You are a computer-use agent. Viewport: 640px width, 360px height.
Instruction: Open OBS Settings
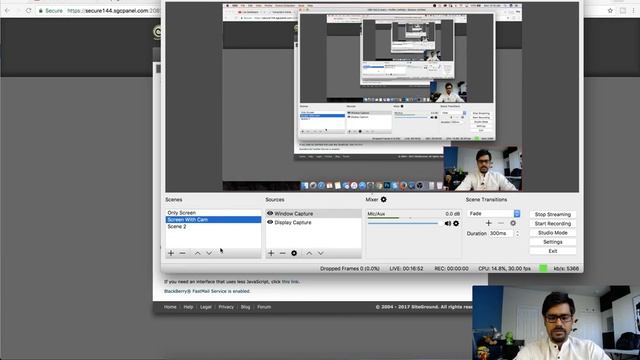(553, 242)
